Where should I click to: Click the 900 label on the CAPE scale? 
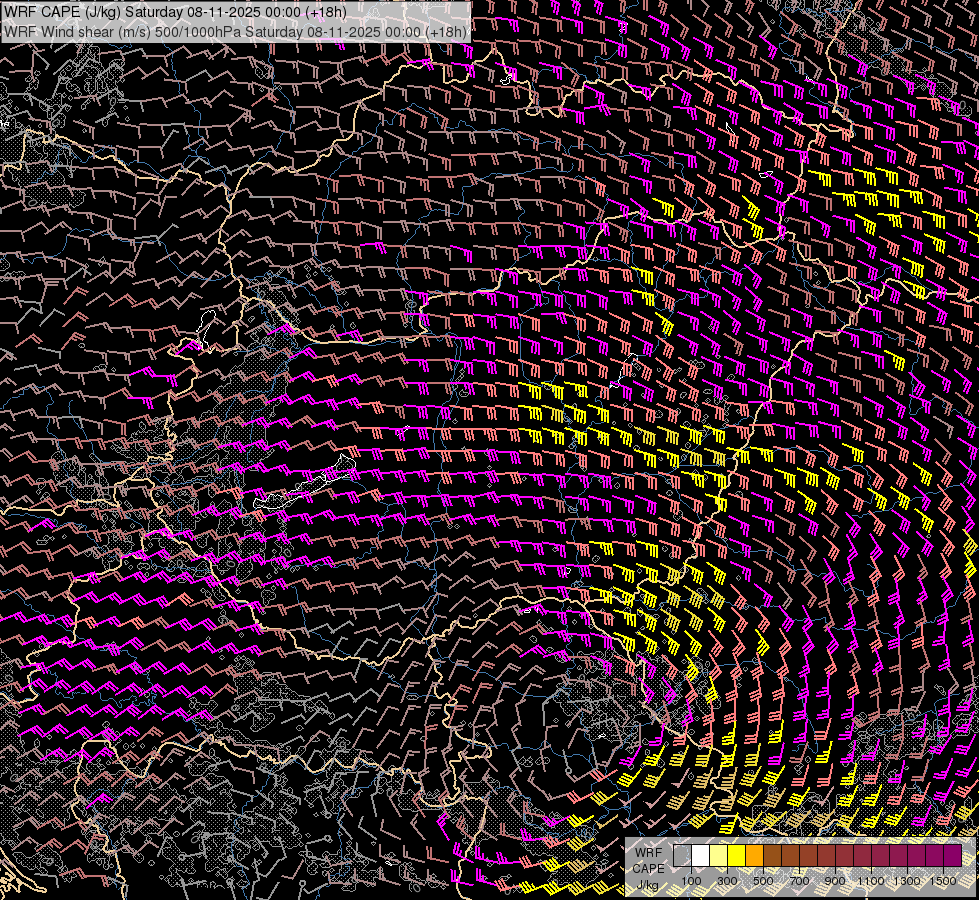[x=835, y=880]
